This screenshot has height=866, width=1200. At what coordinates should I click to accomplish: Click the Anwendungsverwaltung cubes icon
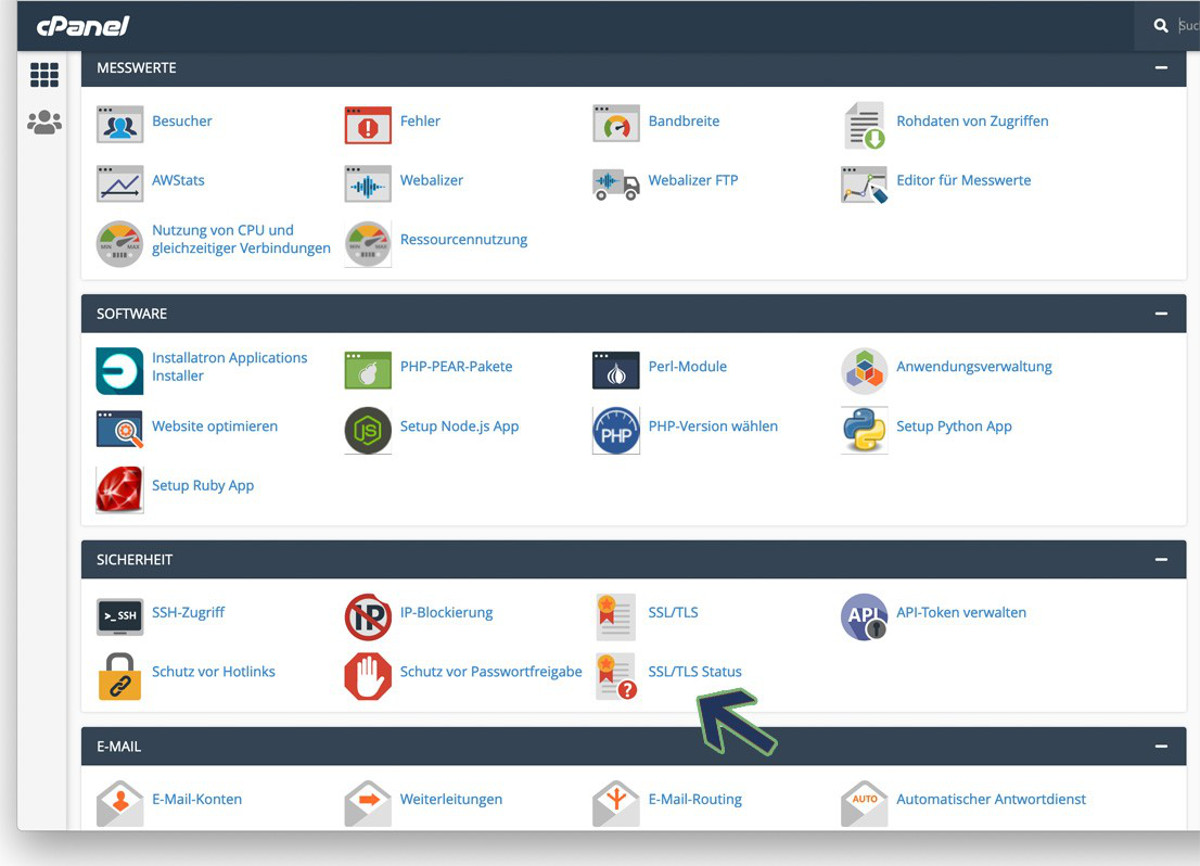click(x=864, y=371)
